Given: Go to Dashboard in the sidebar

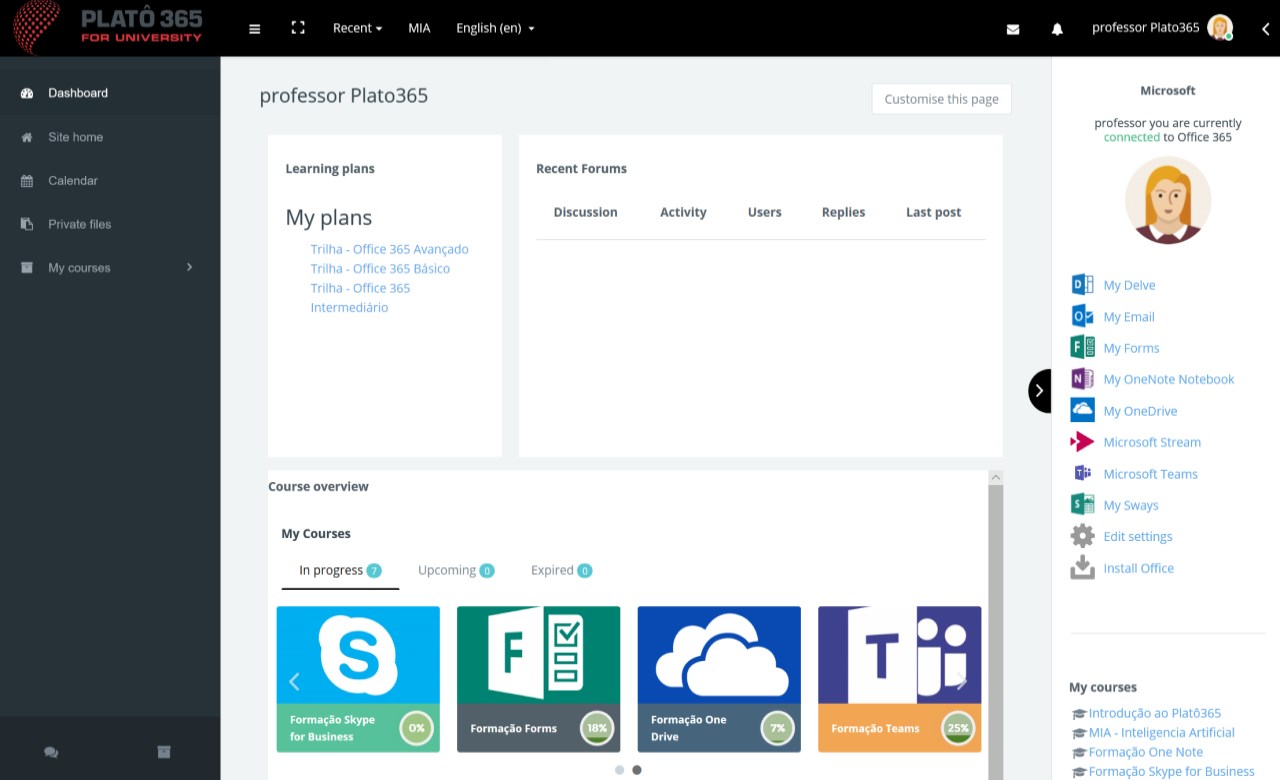Looking at the screenshot, I should pyautogui.click(x=110, y=93).
